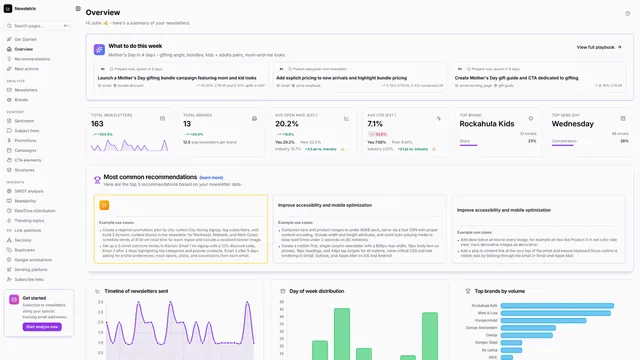Image resolution: width=640 pixels, height=360 pixels.
Task: Click the SWOT analysis sidebar icon
Action: (9, 191)
